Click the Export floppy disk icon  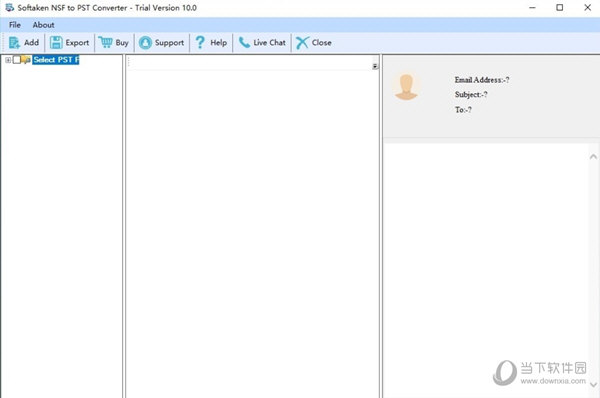pos(56,42)
